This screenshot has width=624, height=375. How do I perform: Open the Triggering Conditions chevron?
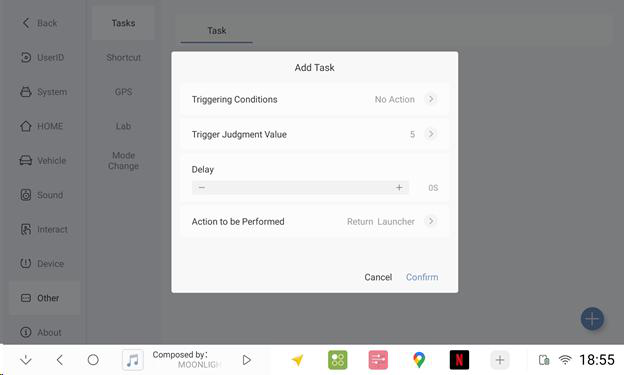pyautogui.click(x=431, y=99)
